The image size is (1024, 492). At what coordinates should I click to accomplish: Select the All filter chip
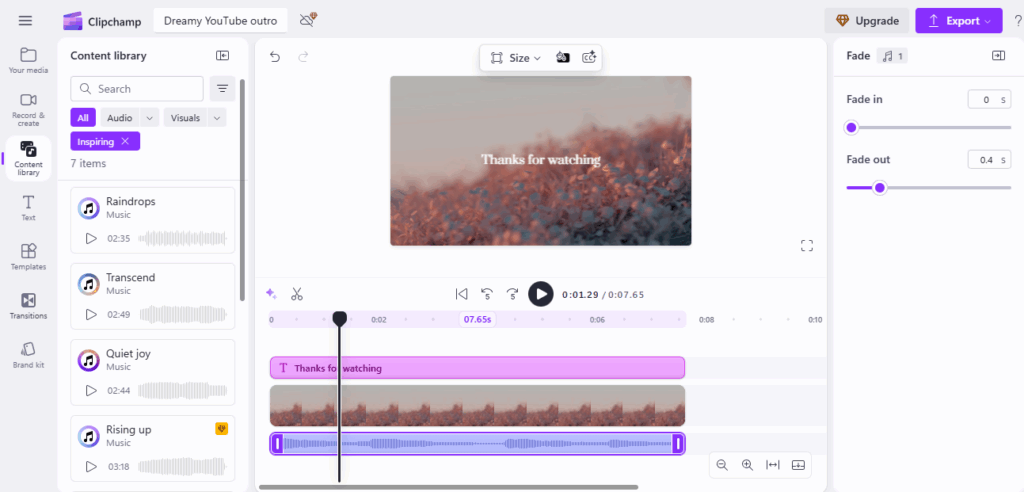(83, 118)
